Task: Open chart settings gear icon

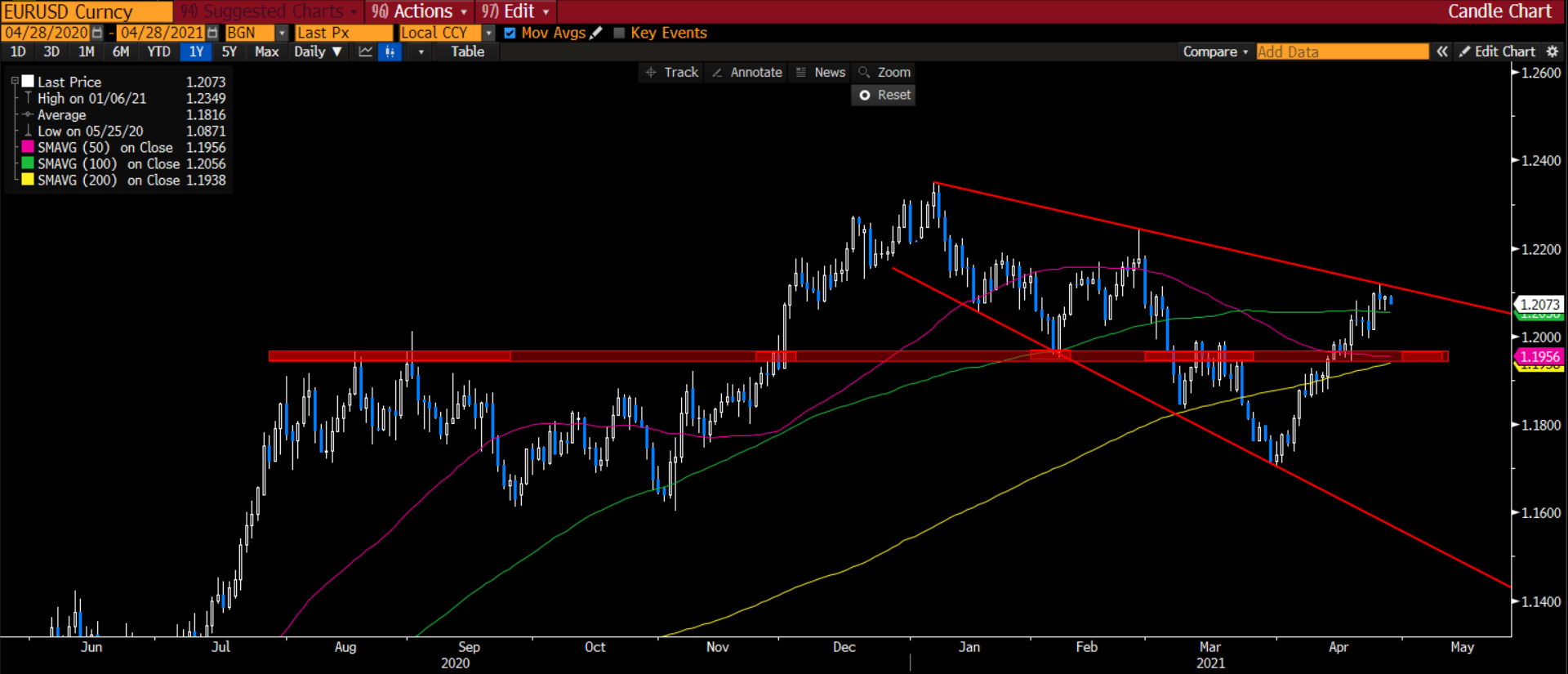Action: (x=1552, y=51)
